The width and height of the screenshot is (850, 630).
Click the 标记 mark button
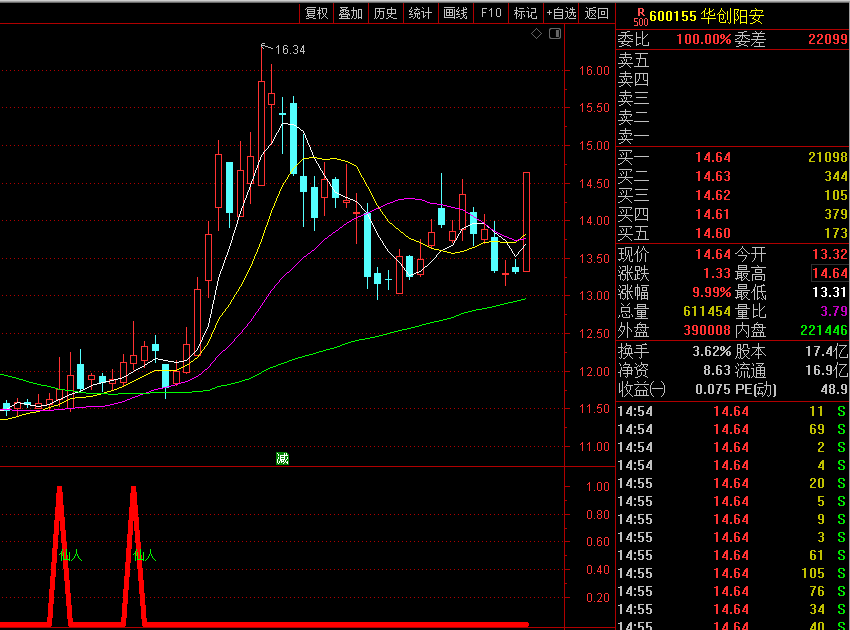point(525,13)
